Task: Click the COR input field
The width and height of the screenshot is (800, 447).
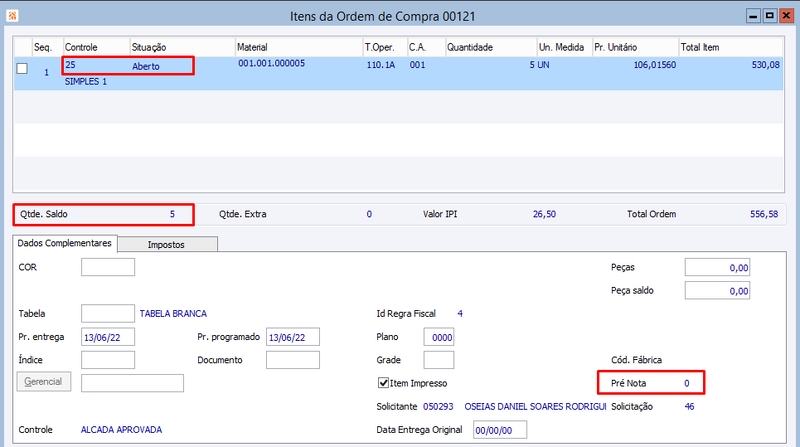Action: pyautogui.click(x=108, y=267)
